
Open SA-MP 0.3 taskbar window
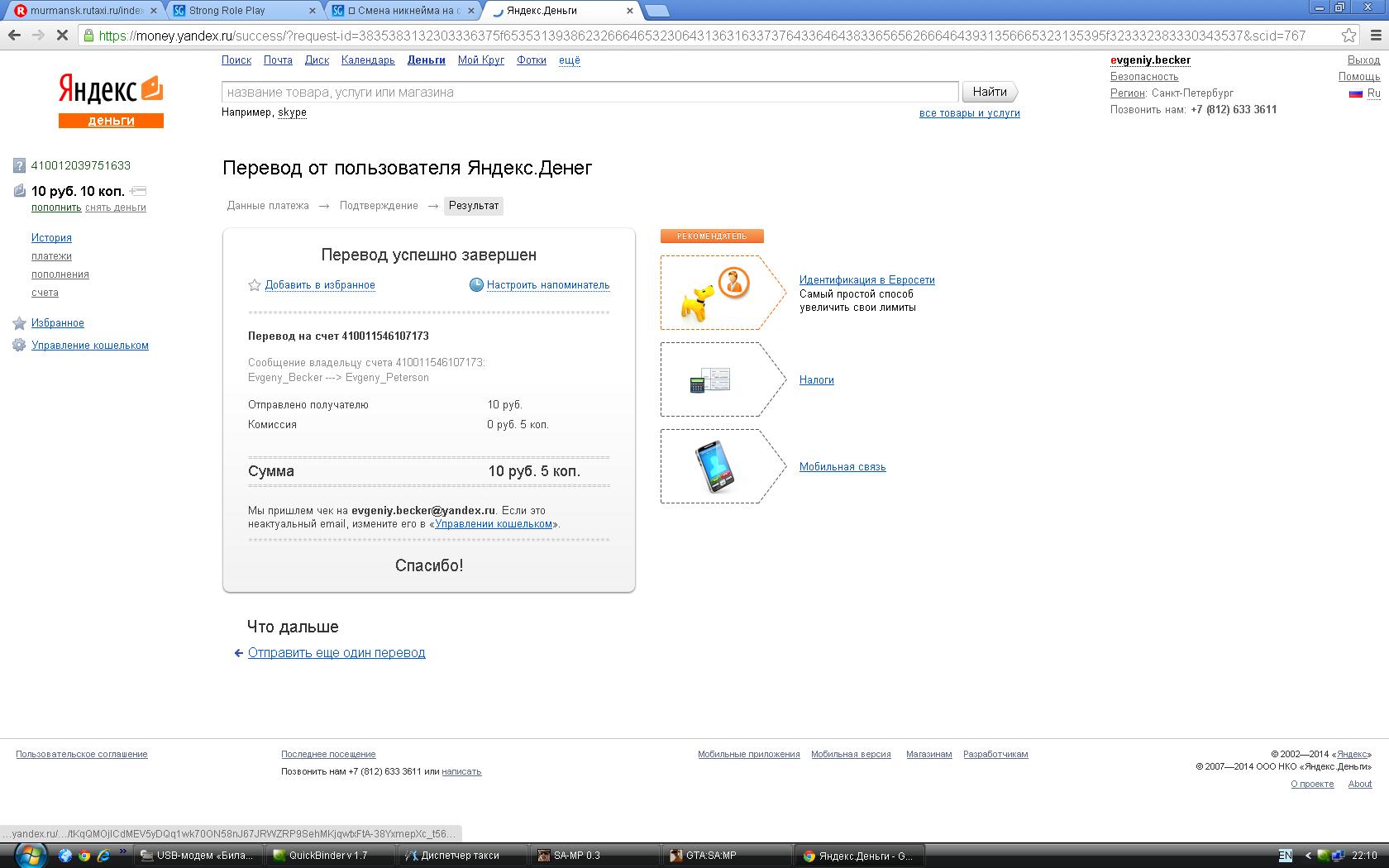(595, 856)
